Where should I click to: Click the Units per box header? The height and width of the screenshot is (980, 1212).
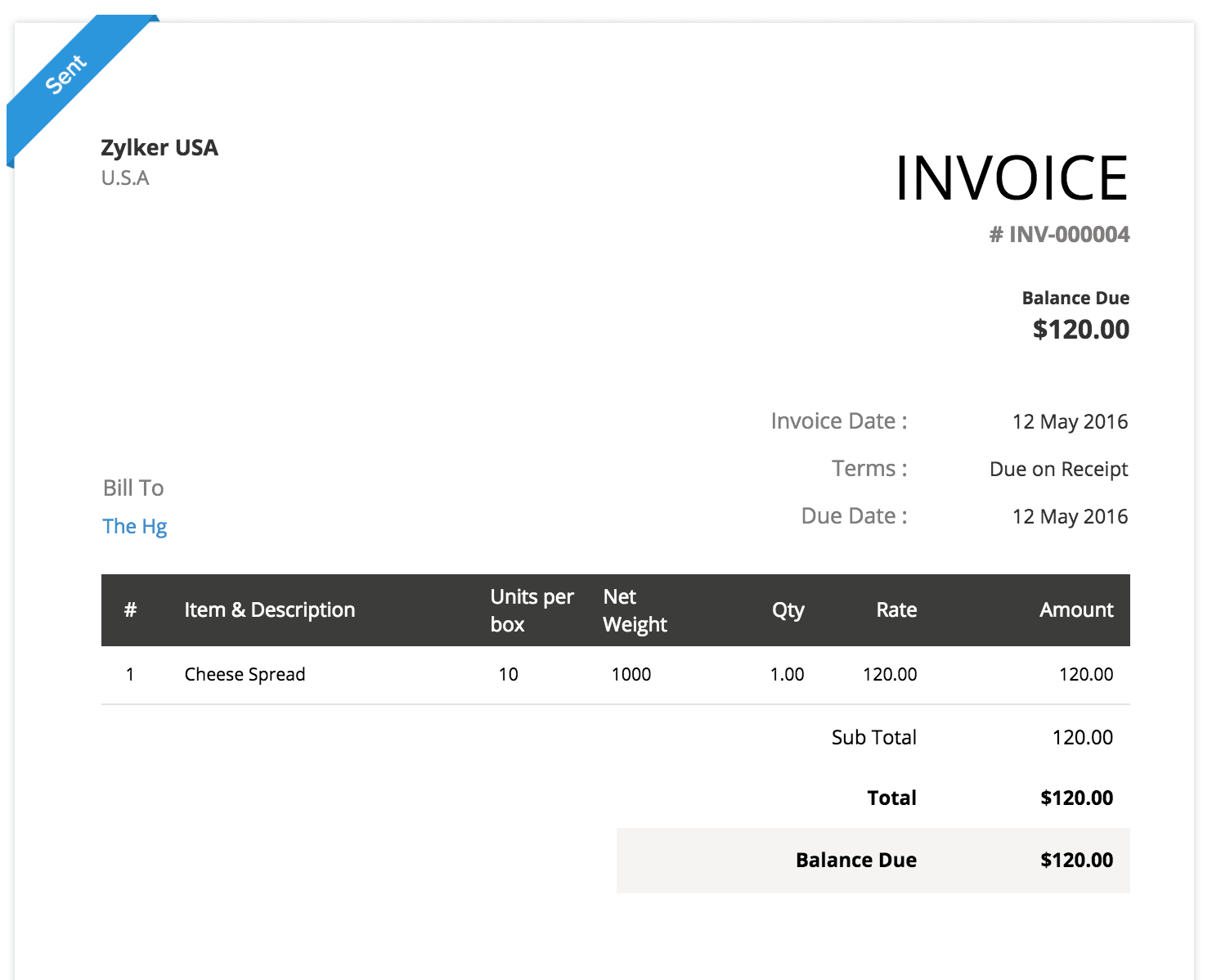click(x=532, y=610)
